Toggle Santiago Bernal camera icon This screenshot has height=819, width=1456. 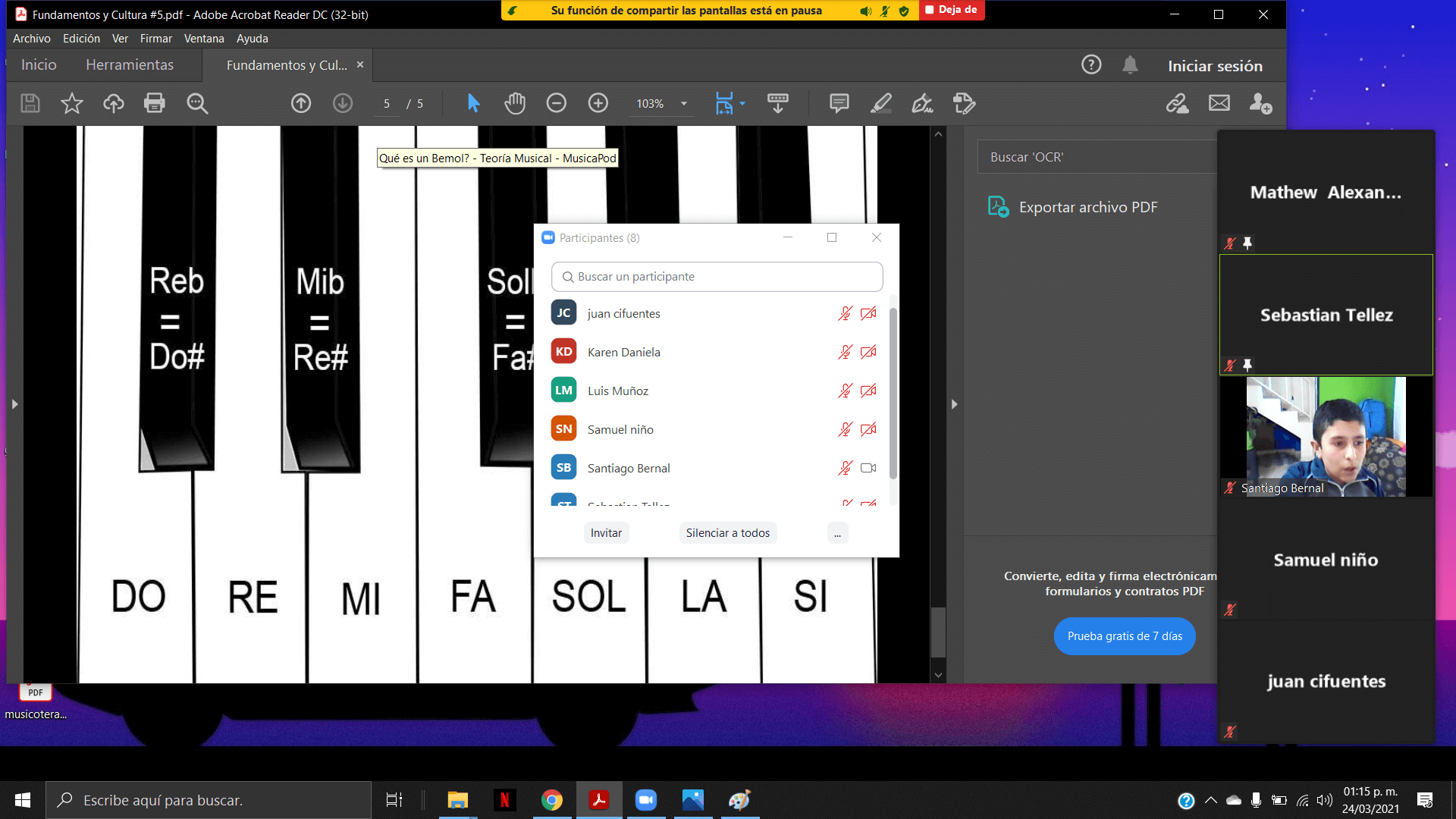pos(868,468)
